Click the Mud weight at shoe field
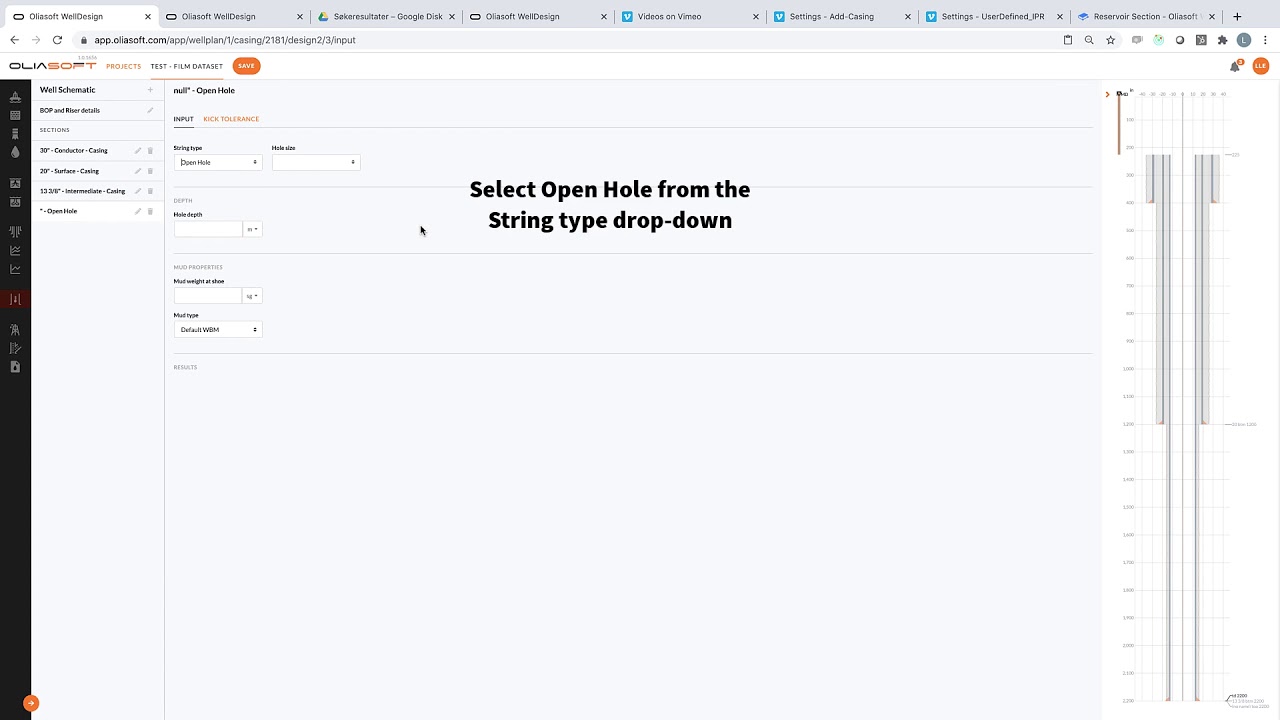 tap(209, 296)
